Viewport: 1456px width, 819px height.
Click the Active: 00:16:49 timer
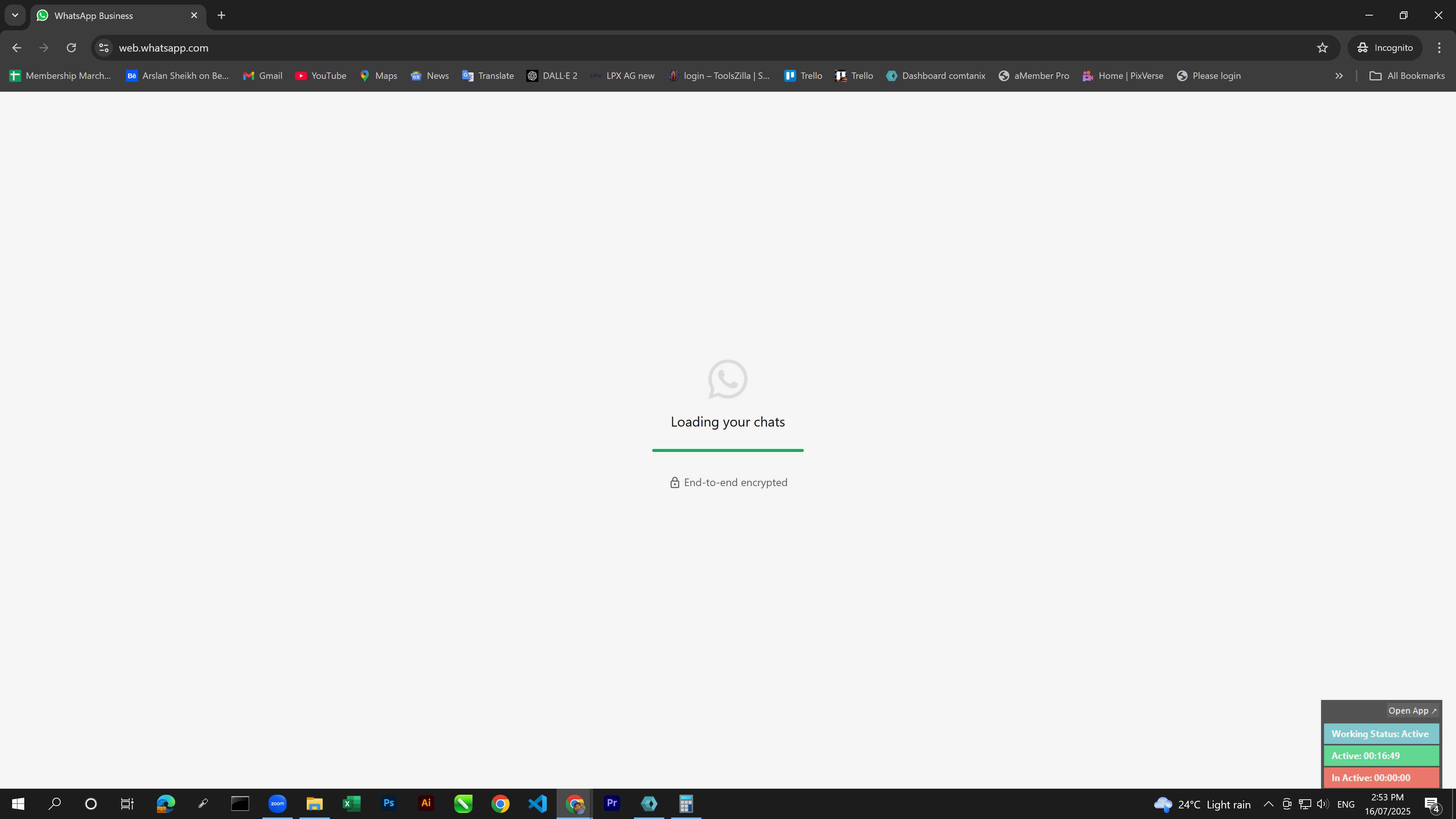pyautogui.click(x=1381, y=756)
